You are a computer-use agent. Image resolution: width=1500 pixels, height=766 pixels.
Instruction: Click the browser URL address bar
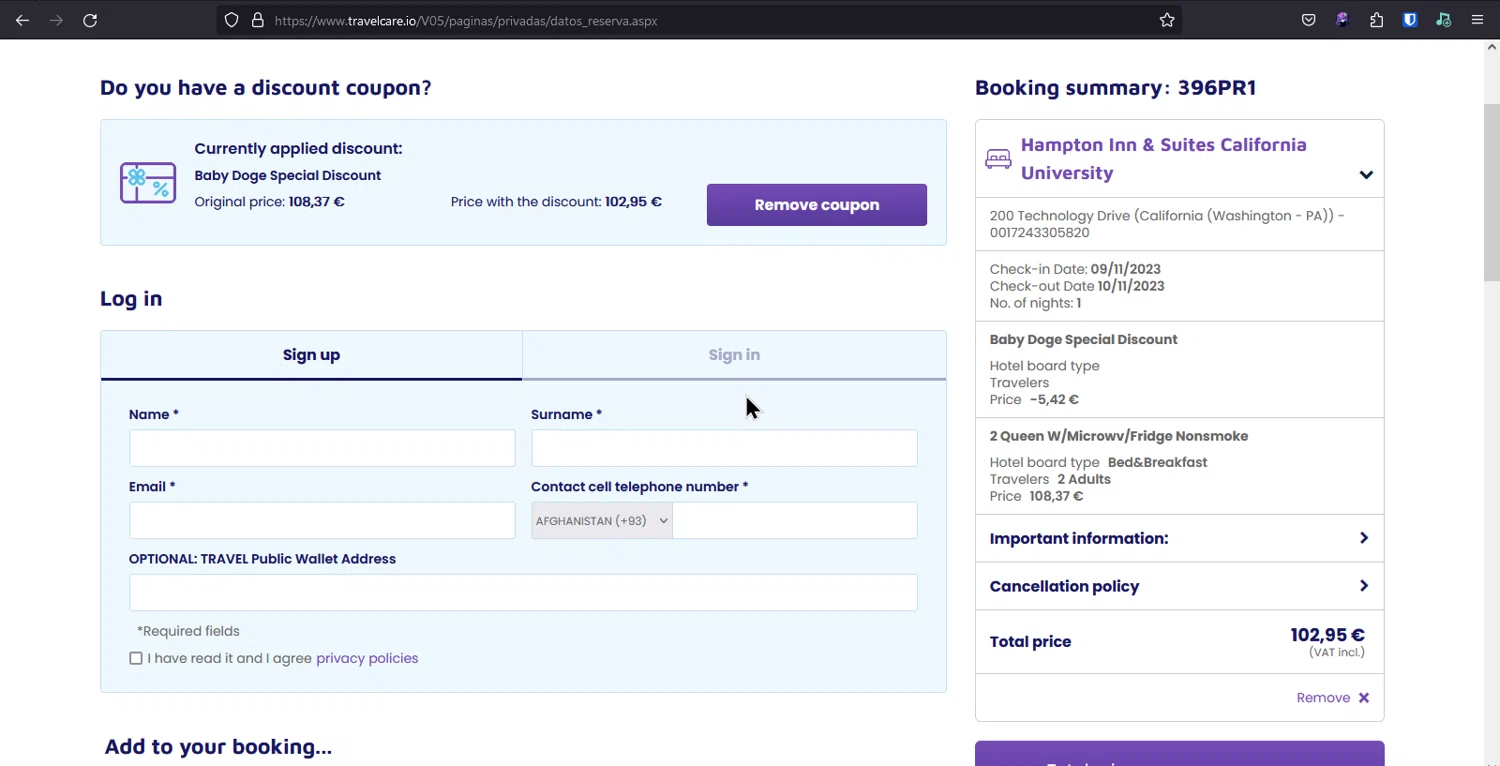[x=699, y=20]
